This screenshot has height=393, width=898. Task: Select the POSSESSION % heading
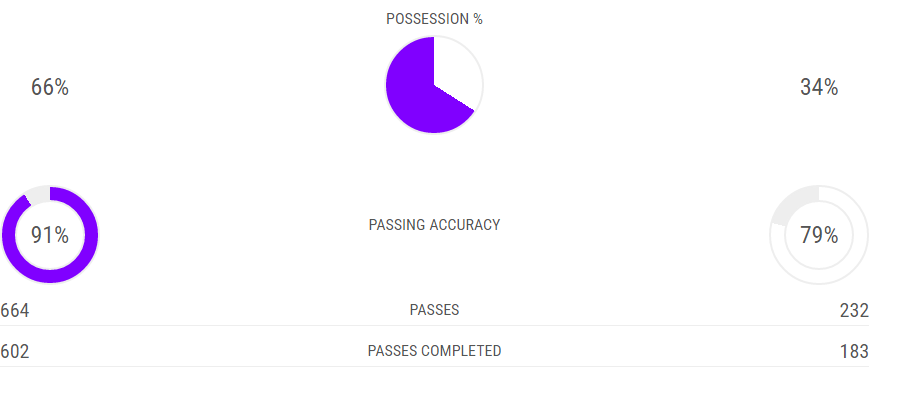434,19
